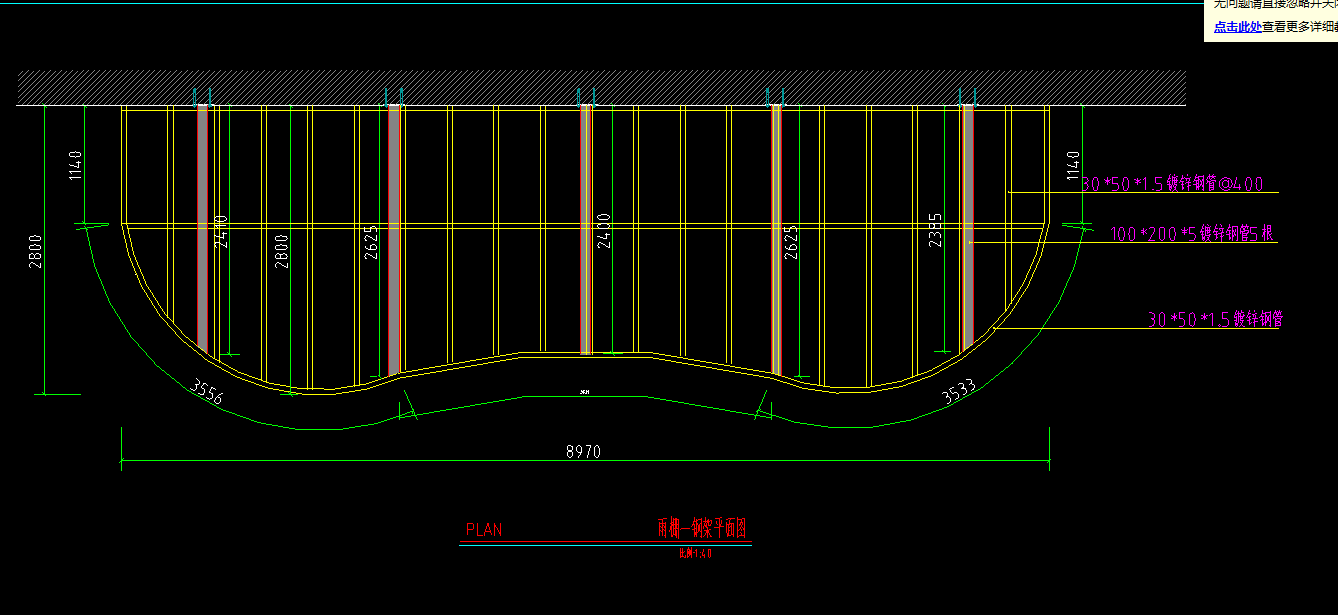The image size is (1338, 615).
Task: Click the PLAN title text
Action: (484, 530)
